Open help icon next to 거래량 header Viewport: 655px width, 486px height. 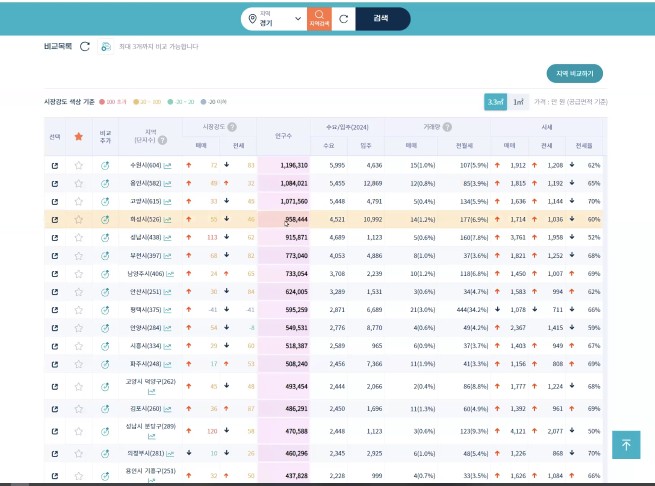pyautogui.click(x=448, y=127)
